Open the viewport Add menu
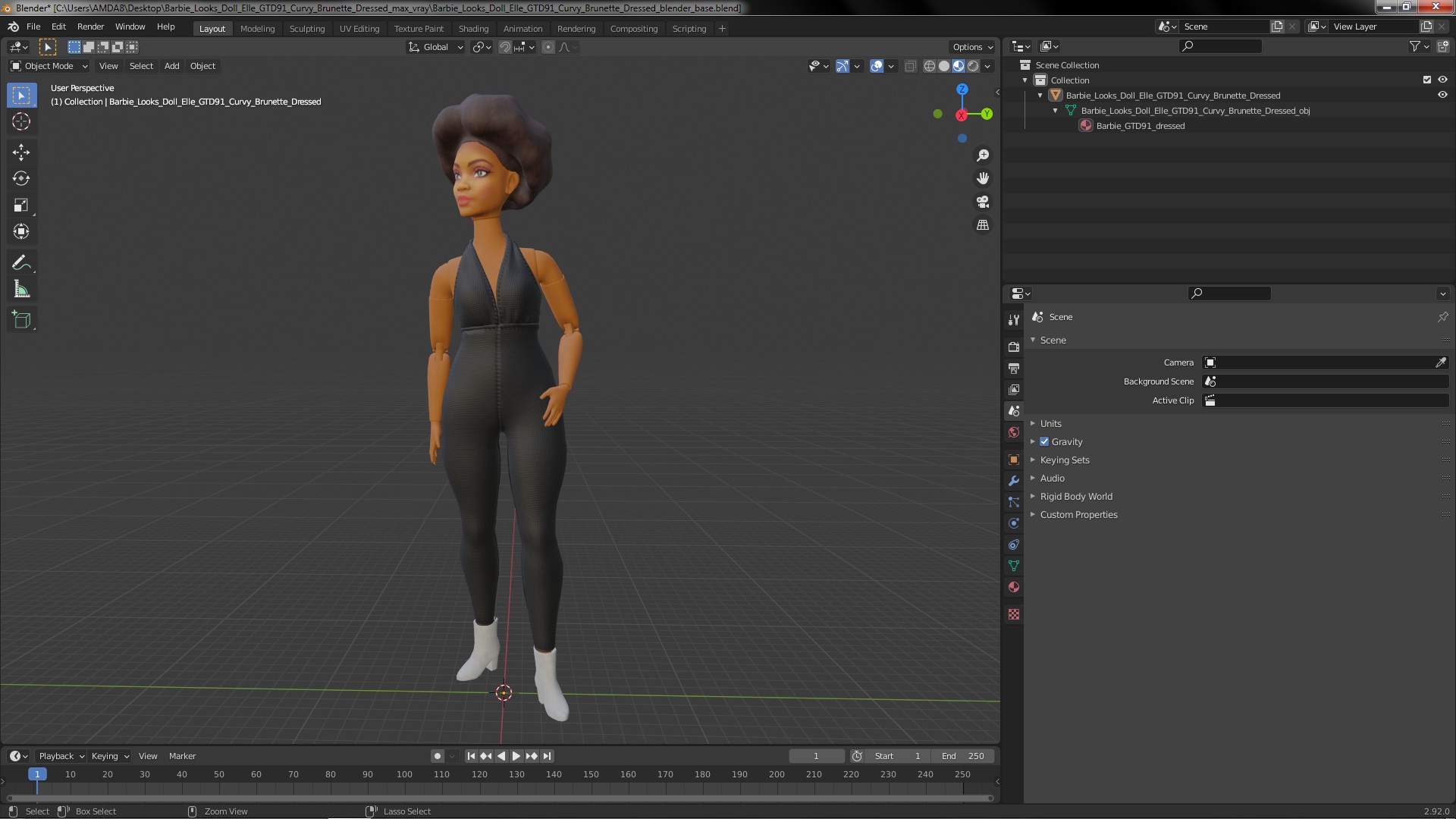Viewport: 1456px width, 819px height. pos(172,66)
